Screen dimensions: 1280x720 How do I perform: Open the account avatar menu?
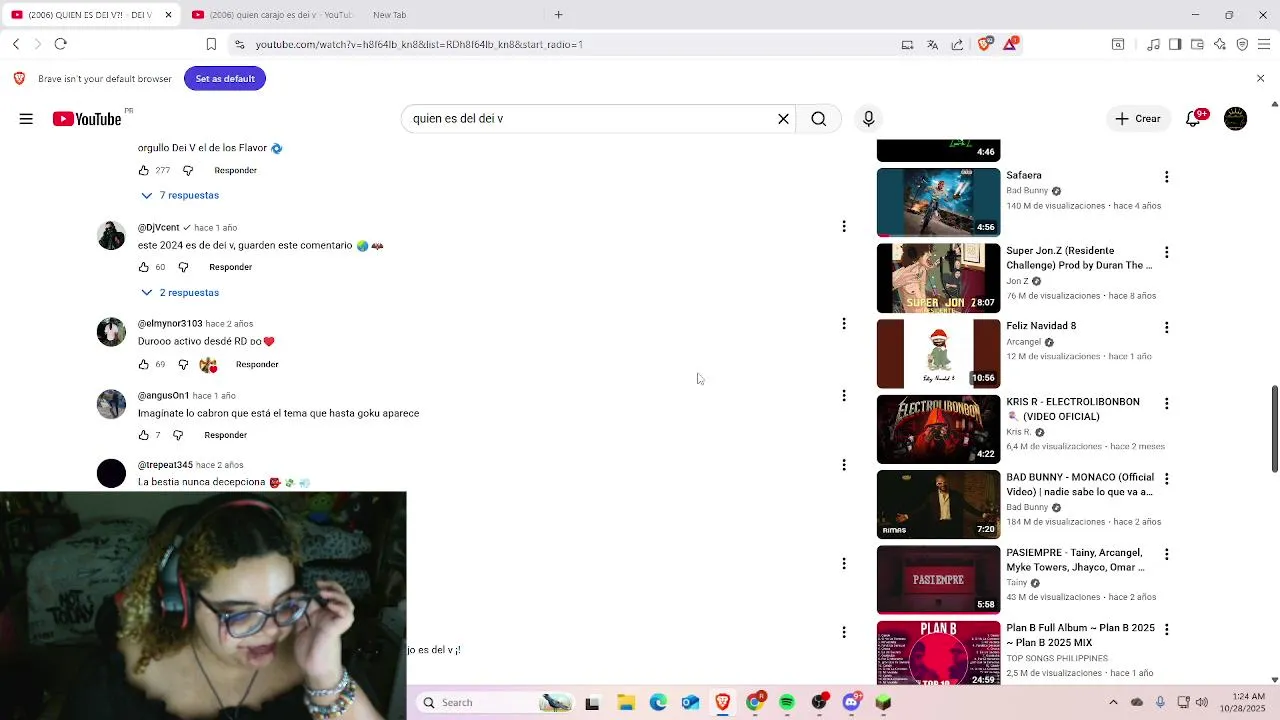coord(1236,119)
